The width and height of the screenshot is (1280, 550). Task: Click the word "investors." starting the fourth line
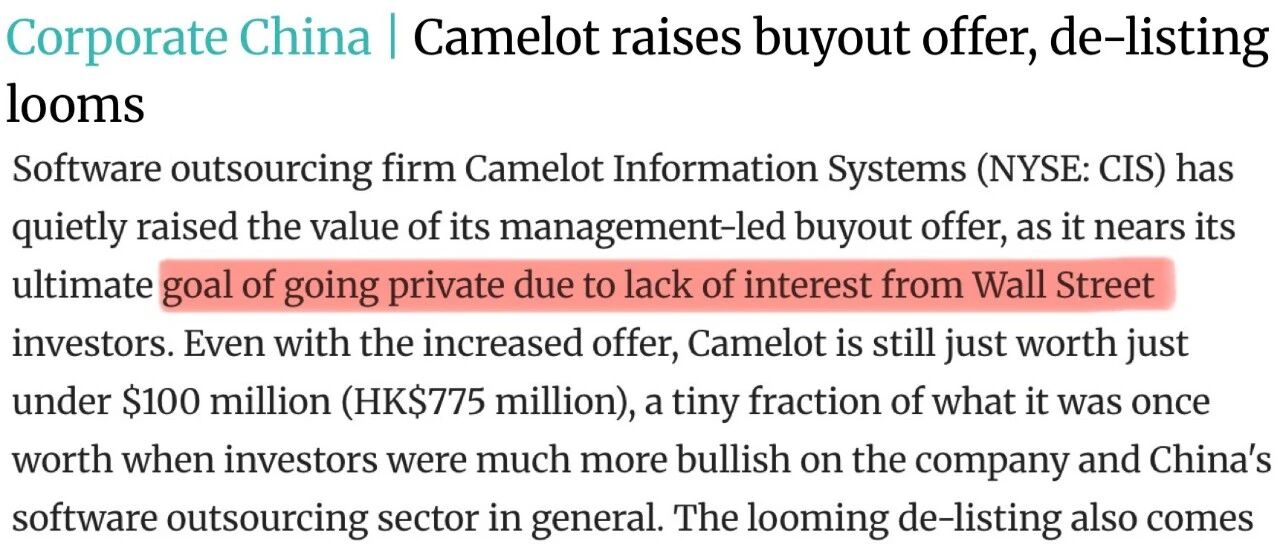(x=88, y=345)
